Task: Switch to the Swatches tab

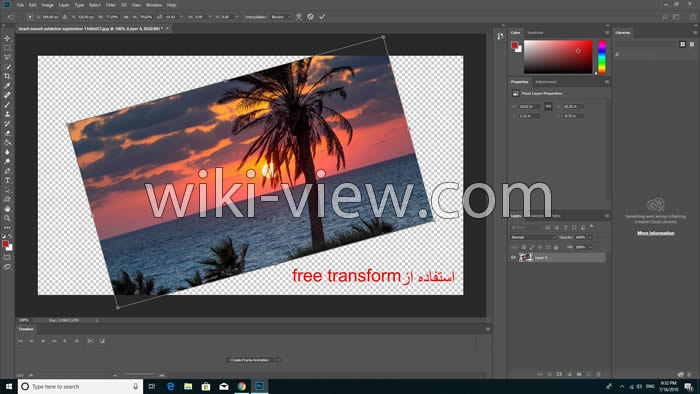Action: pos(535,33)
